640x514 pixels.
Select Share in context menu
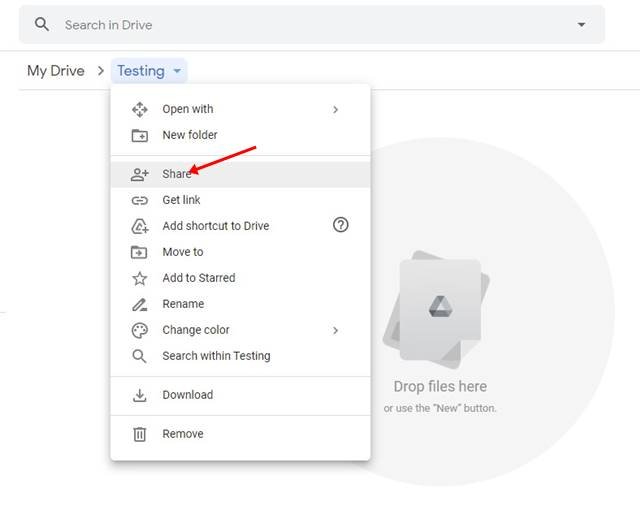240,174
